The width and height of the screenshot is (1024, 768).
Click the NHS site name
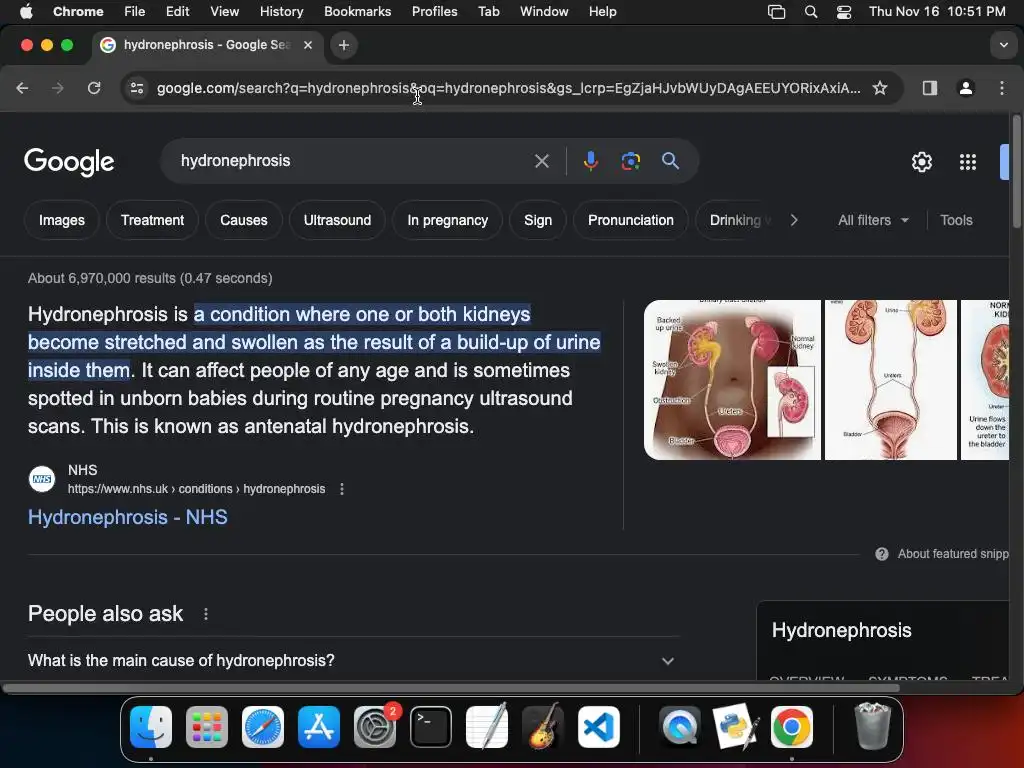coord(82,470)
